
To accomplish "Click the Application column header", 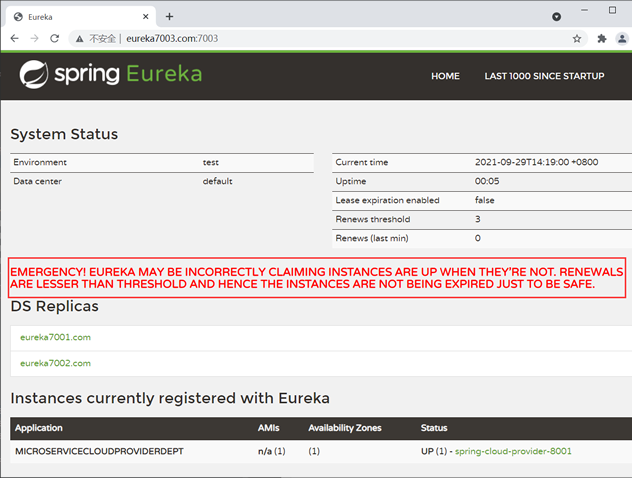I will (39, 428).
